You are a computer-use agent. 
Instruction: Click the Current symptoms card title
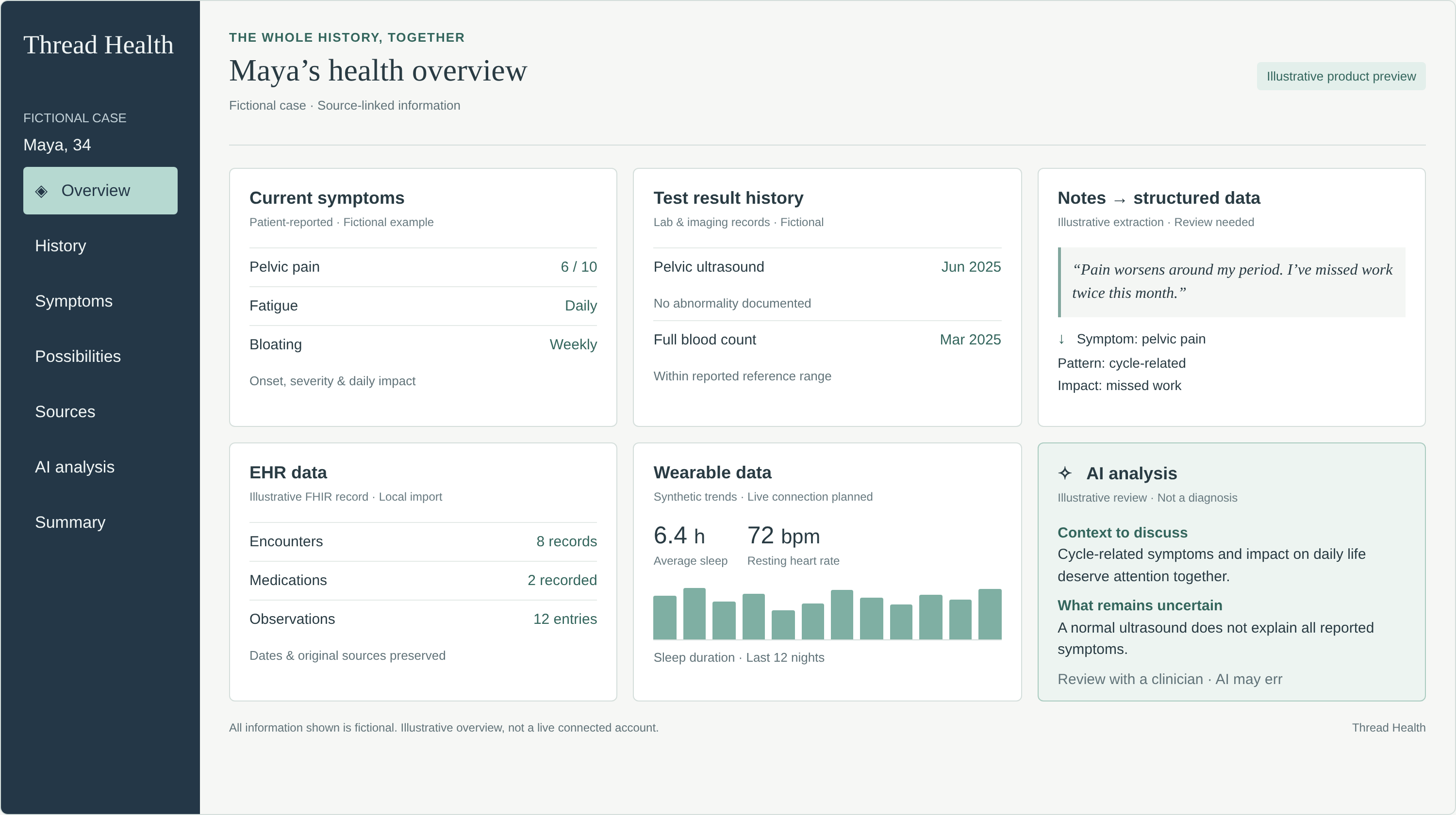pos(327,198)
